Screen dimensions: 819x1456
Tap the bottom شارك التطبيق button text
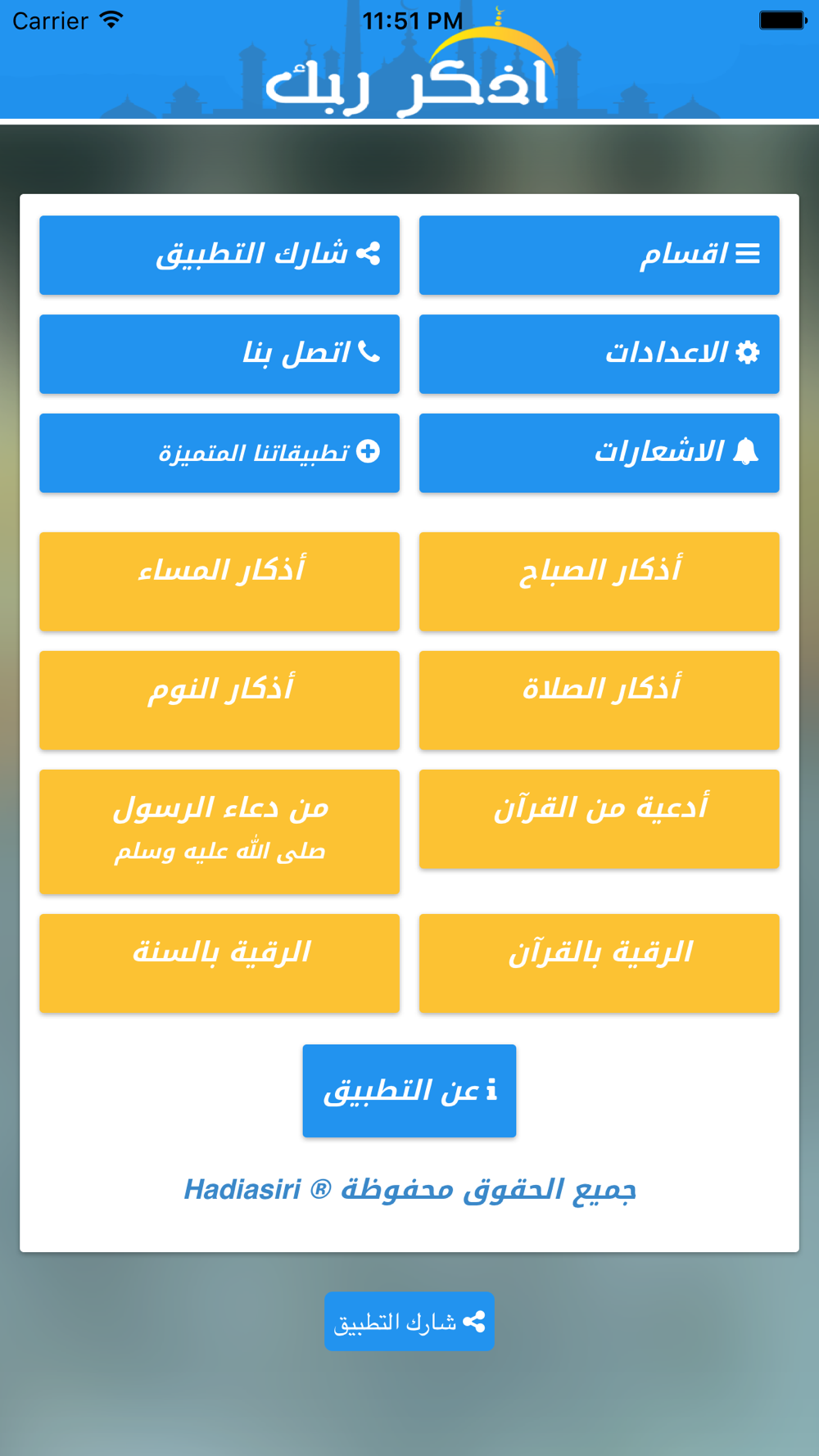pyautogui.click(x=396, y=1323)
